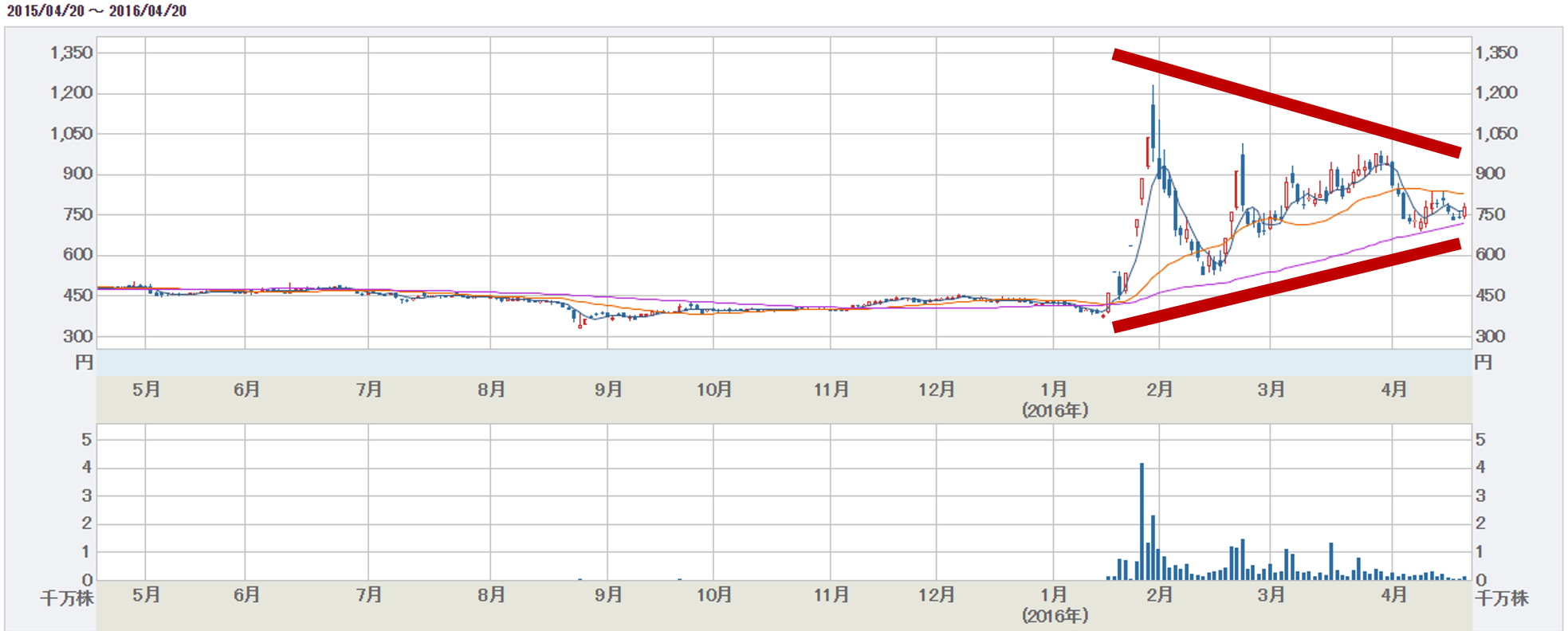The height and width of the screenshot is (631, 1568).
Task: Click (2016年) label under the price chart
Action: point(1055,410)
